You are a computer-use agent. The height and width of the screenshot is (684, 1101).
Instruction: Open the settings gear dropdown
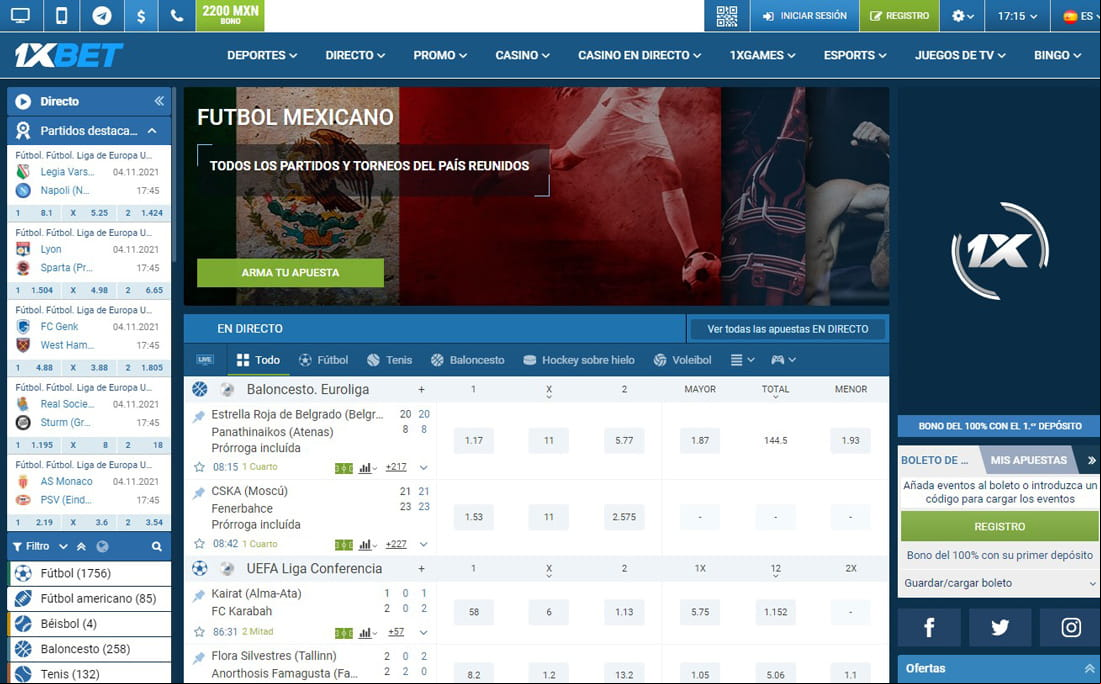coord(963,15)
